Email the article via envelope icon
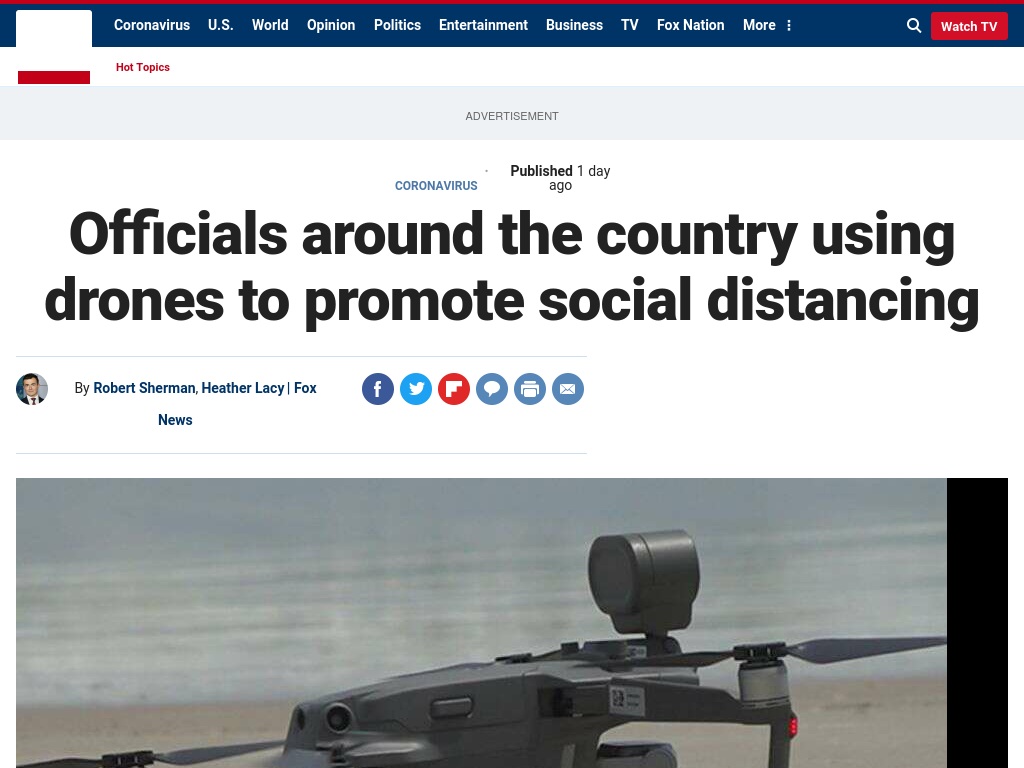Image resolution: width=1024 pixels, height=768 pixels. (x=568, y=389)
